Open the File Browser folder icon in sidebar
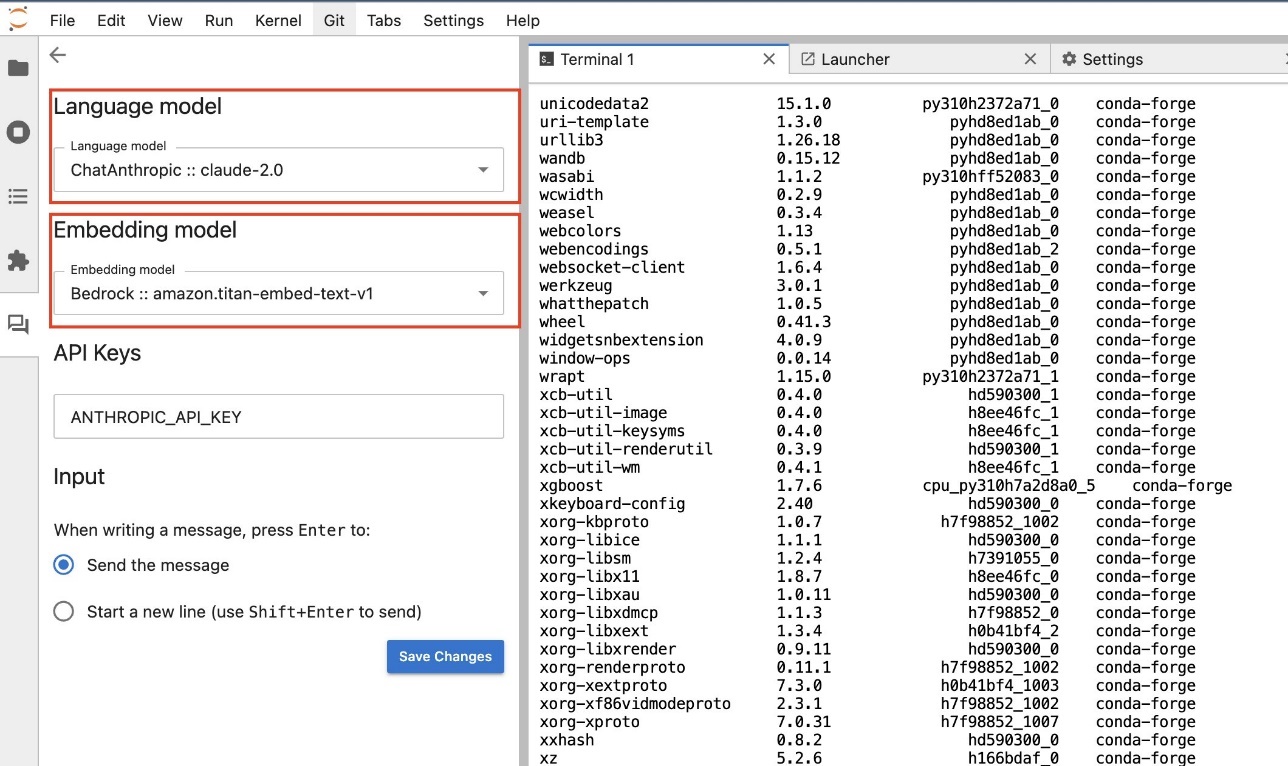1288x766 pixels. click(18, 68)
